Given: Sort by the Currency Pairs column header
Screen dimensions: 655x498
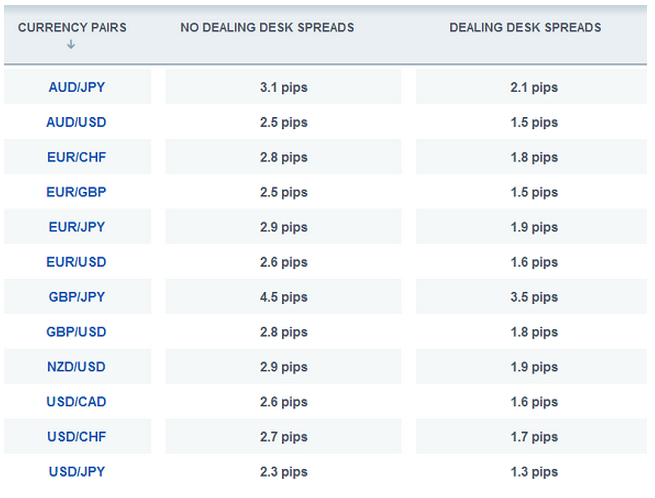Looking at the screenshot, I should click(72, 27).
